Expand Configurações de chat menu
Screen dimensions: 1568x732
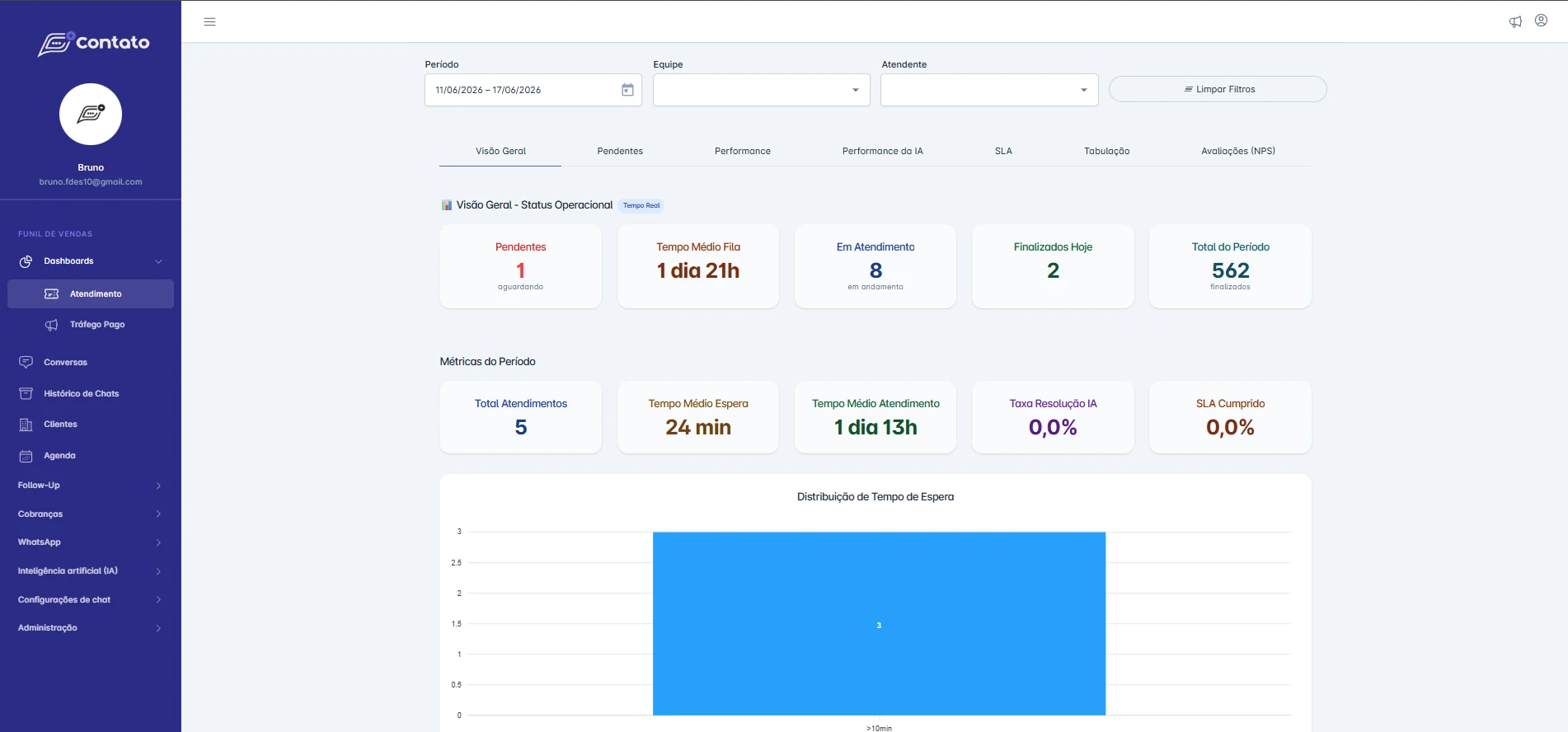[x=91, y=600]
